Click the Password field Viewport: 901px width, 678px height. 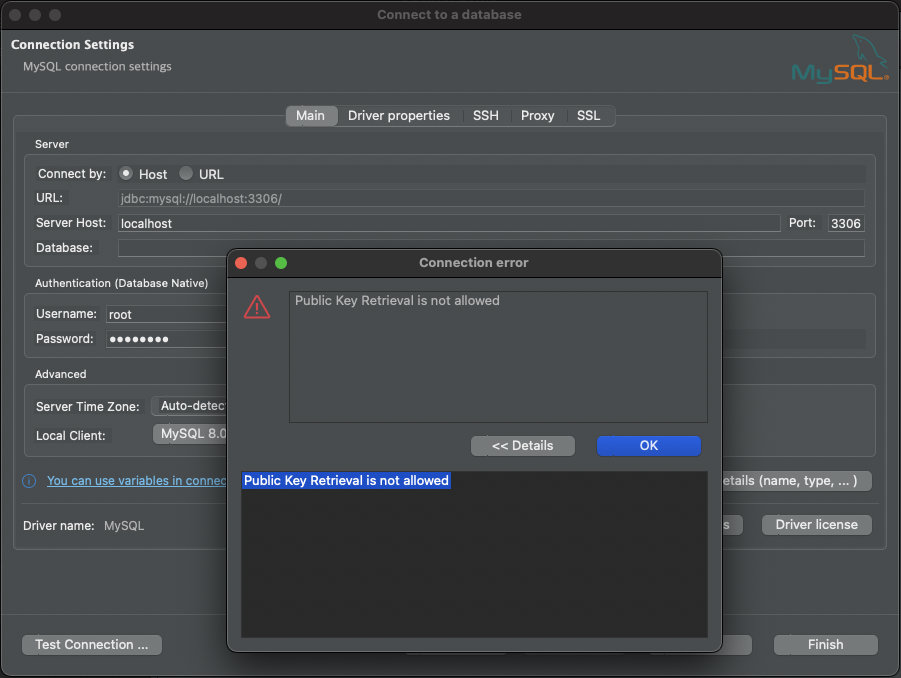click(167, 339)
